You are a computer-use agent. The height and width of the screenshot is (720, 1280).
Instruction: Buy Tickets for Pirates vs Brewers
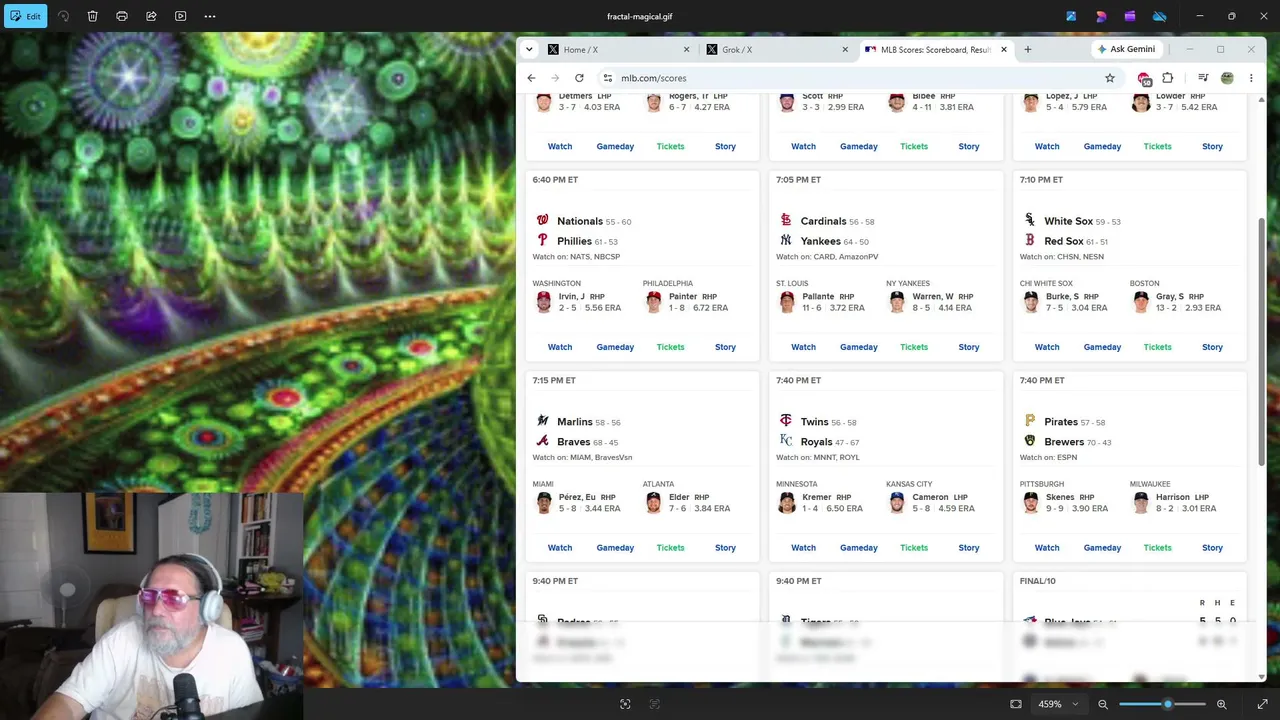[x=1157, y=548]
